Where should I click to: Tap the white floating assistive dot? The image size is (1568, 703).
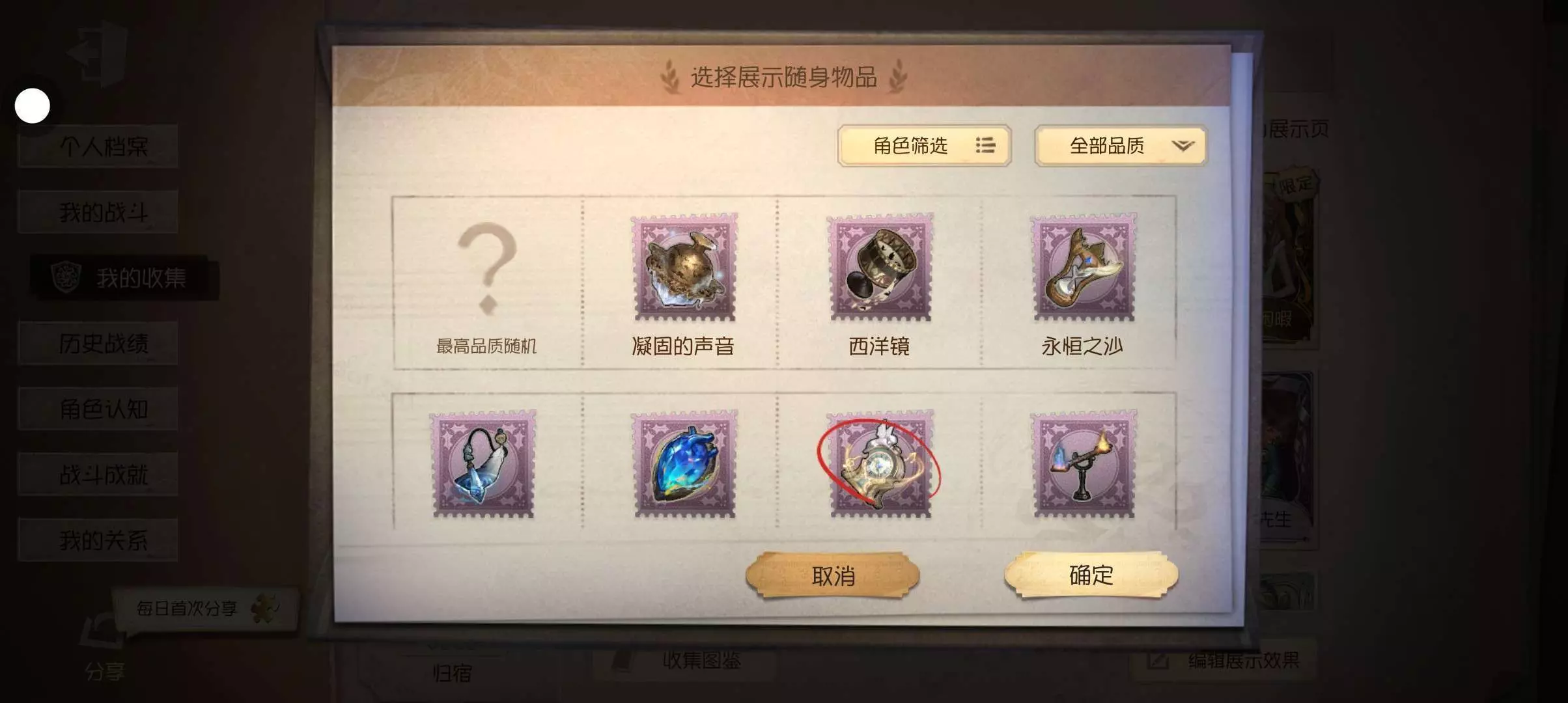point(33,105)
